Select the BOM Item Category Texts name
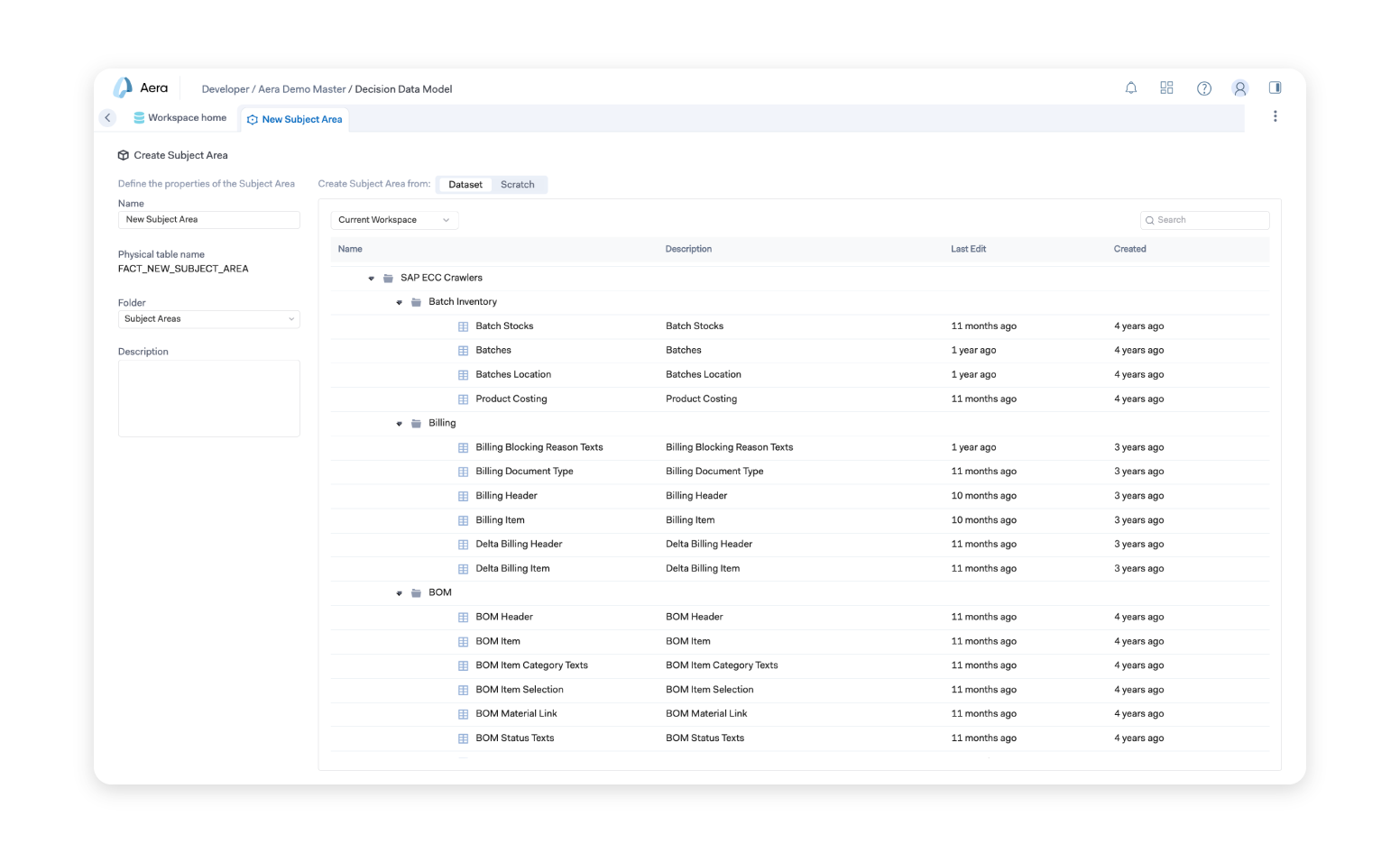Image resolution: width=1400 pixels, height=853 pixels. pyautogui.click(x=531, y=665)
